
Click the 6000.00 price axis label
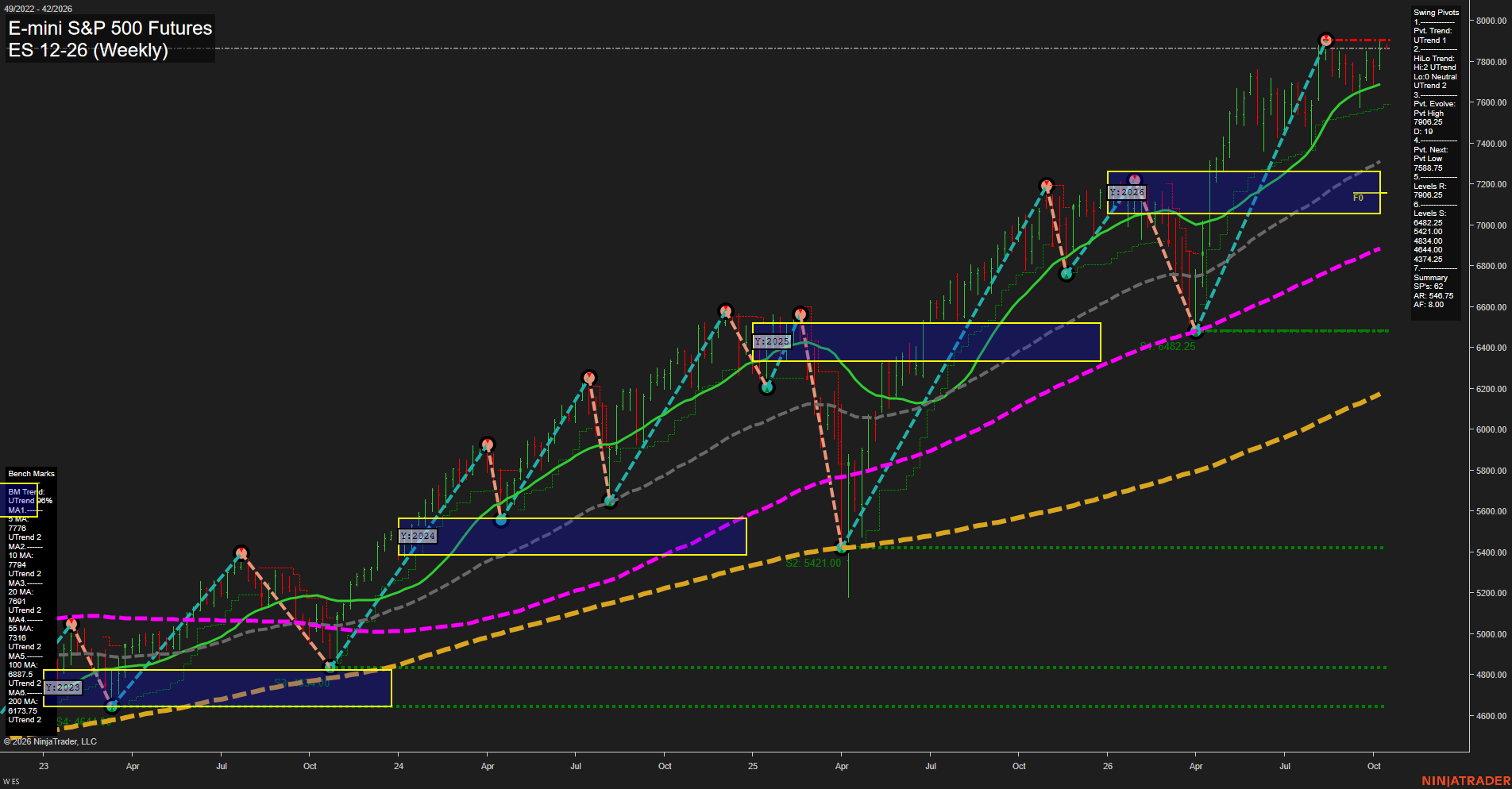1491,429
